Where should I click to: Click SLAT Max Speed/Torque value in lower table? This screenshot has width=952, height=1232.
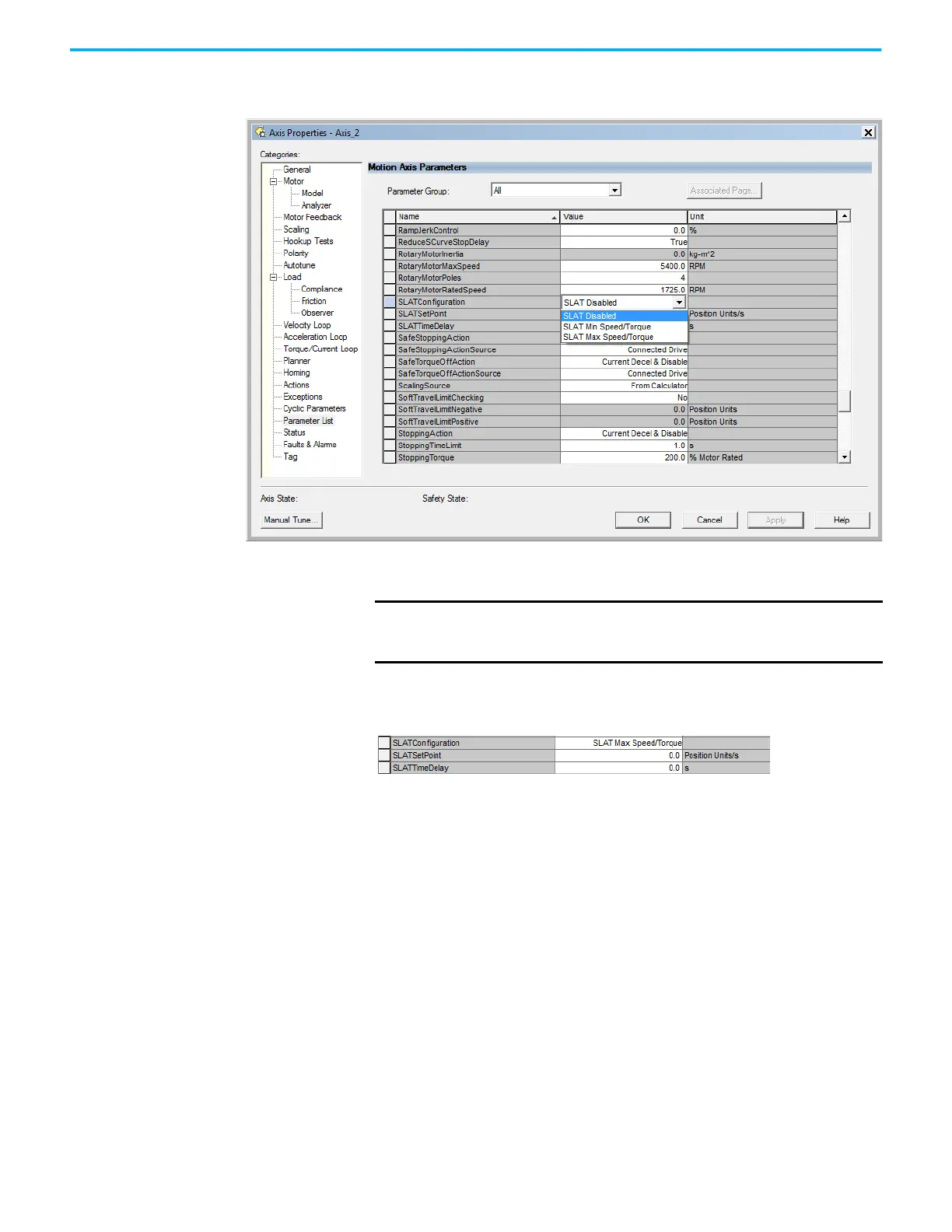[x=618, y=743]
